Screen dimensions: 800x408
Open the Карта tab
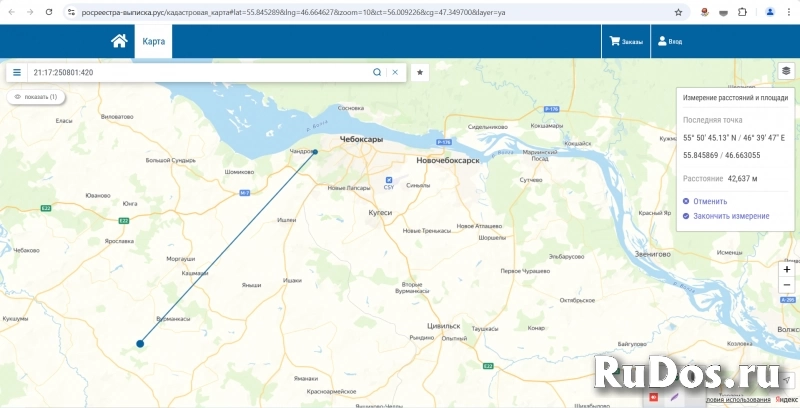154,41
